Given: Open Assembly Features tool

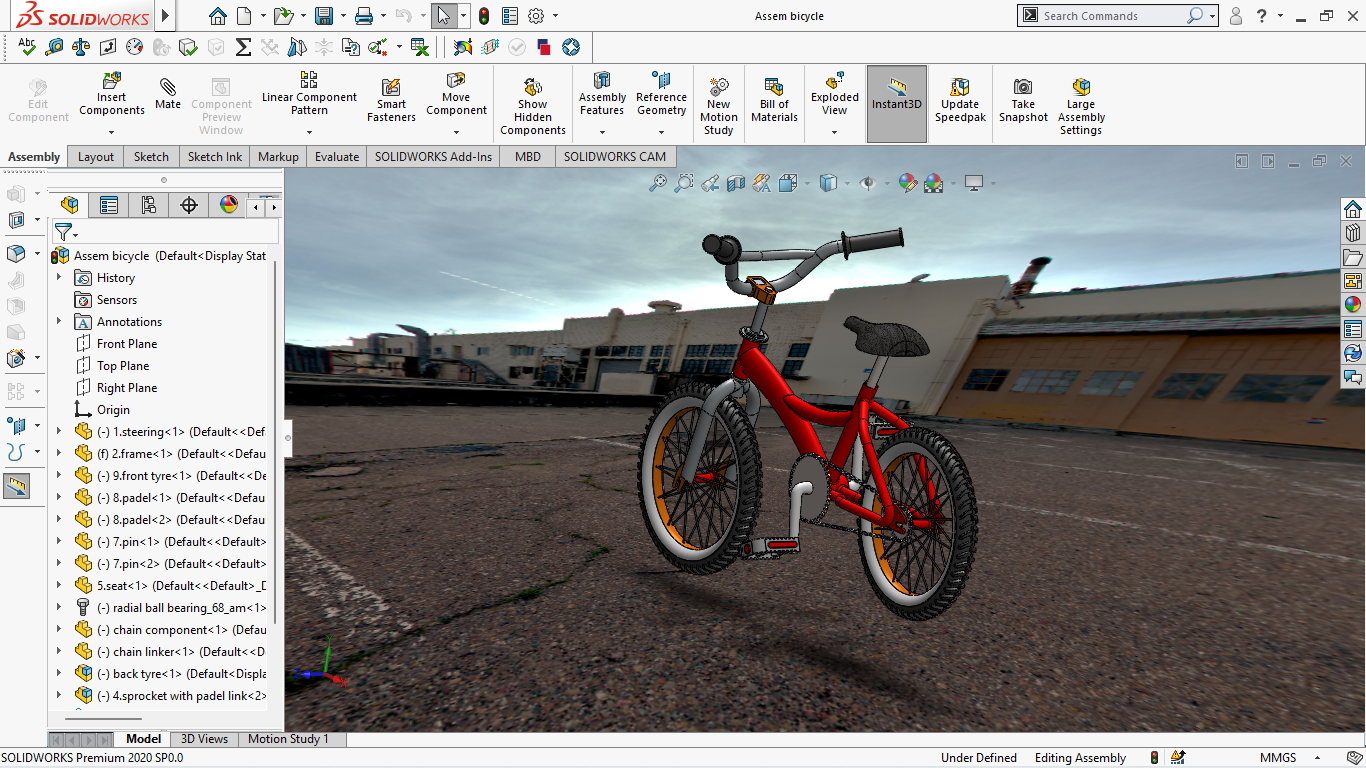Looking at the screenshot, I should coord(602,93).
